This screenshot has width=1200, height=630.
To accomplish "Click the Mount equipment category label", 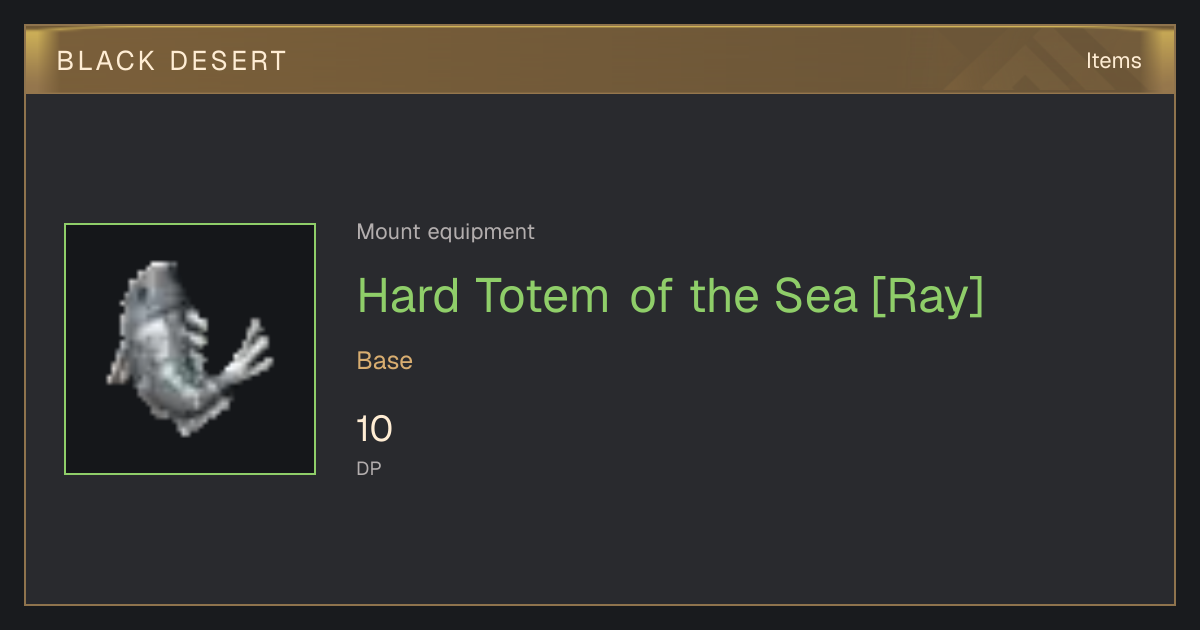I will pyautogui.click(x=445, y=232).
